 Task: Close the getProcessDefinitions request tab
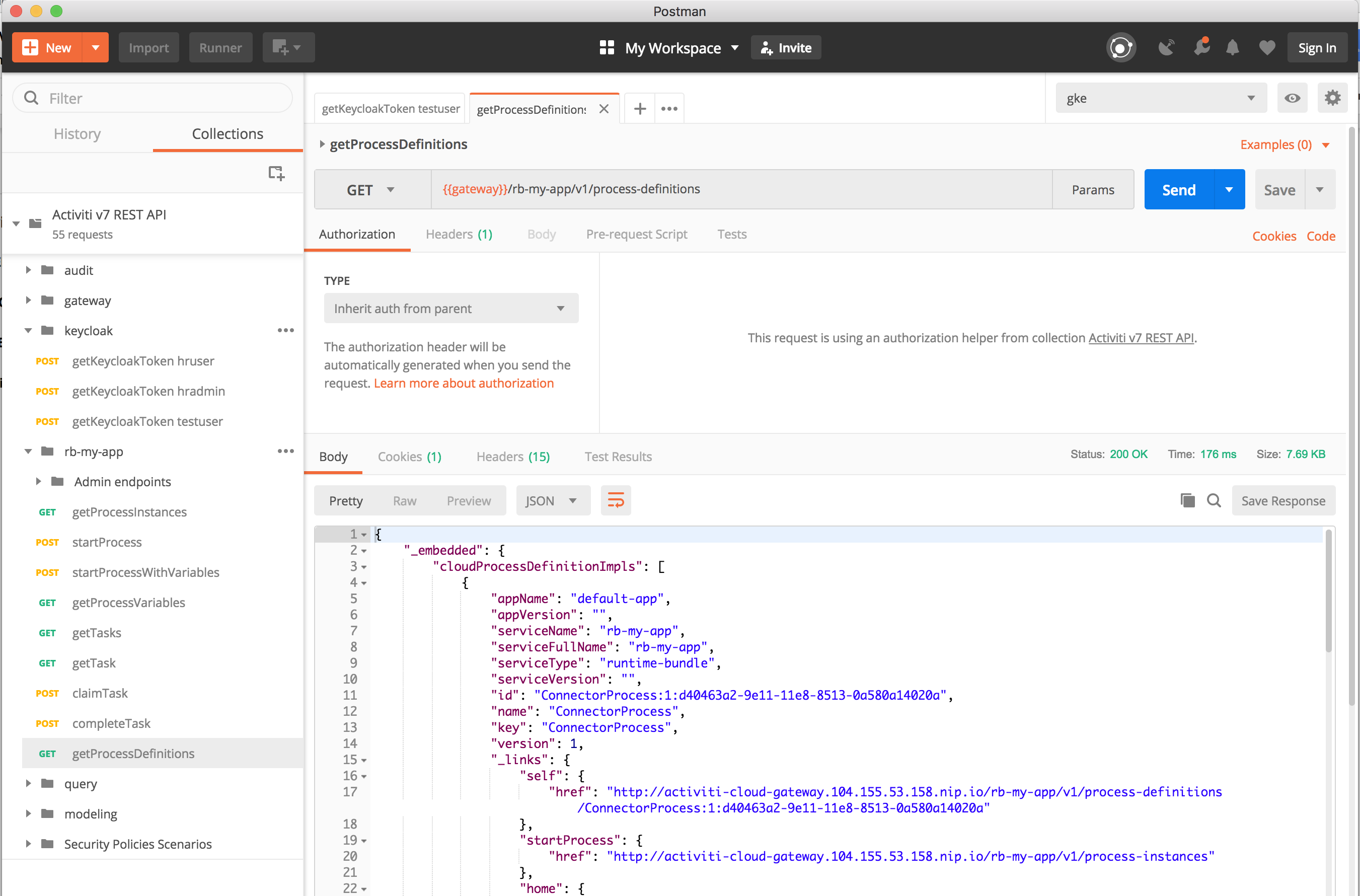point(604,109)
